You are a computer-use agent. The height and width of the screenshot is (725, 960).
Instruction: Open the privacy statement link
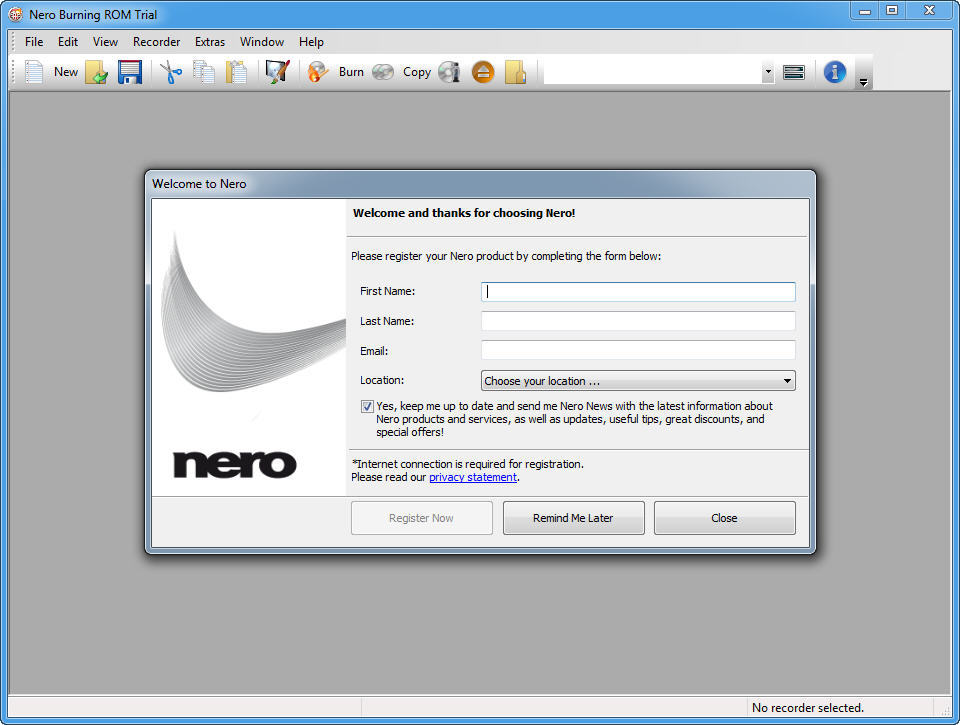(x=472, y=477)
